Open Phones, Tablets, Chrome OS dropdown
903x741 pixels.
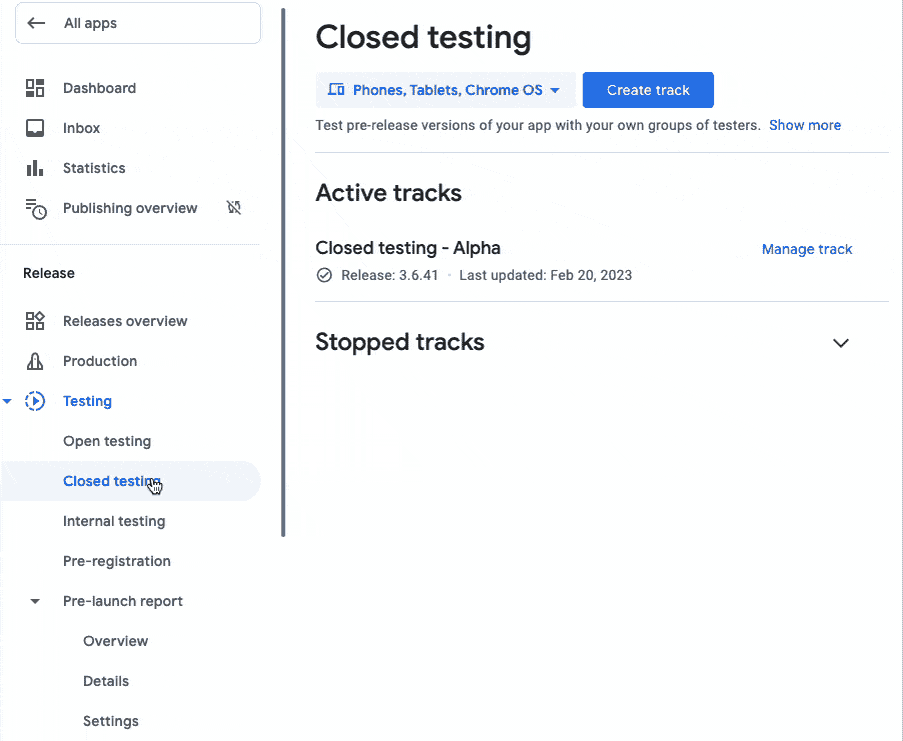pos(445,90)
